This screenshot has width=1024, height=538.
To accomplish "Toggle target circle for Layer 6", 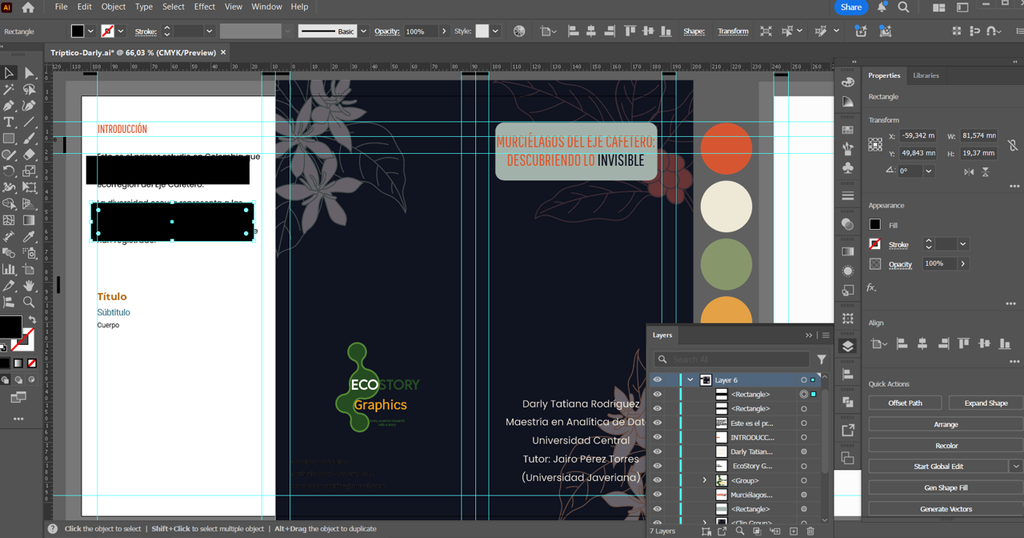I will [x=804, y=380].
